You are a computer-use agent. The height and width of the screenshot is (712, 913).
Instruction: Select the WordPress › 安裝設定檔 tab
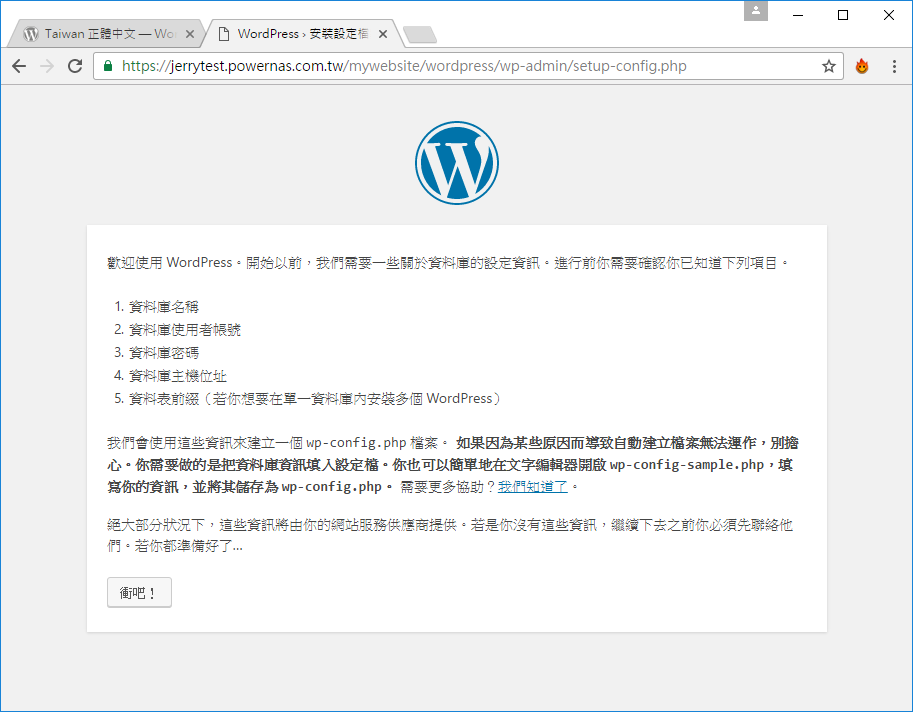coord(303,34)
